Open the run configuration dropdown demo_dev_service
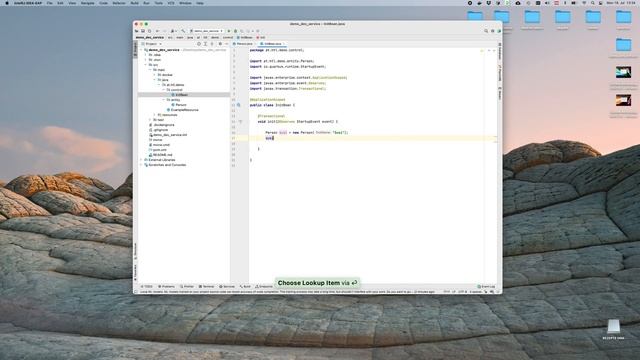This screenshot has width=640, height=360. tap(207, 31)
